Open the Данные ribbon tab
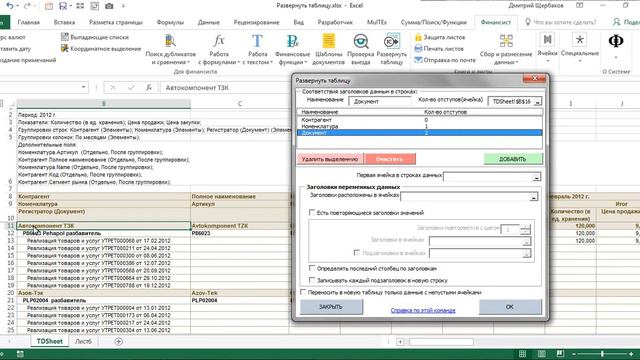Image resolution: width=640 pixels, height=360 pixels. (209, 22)
